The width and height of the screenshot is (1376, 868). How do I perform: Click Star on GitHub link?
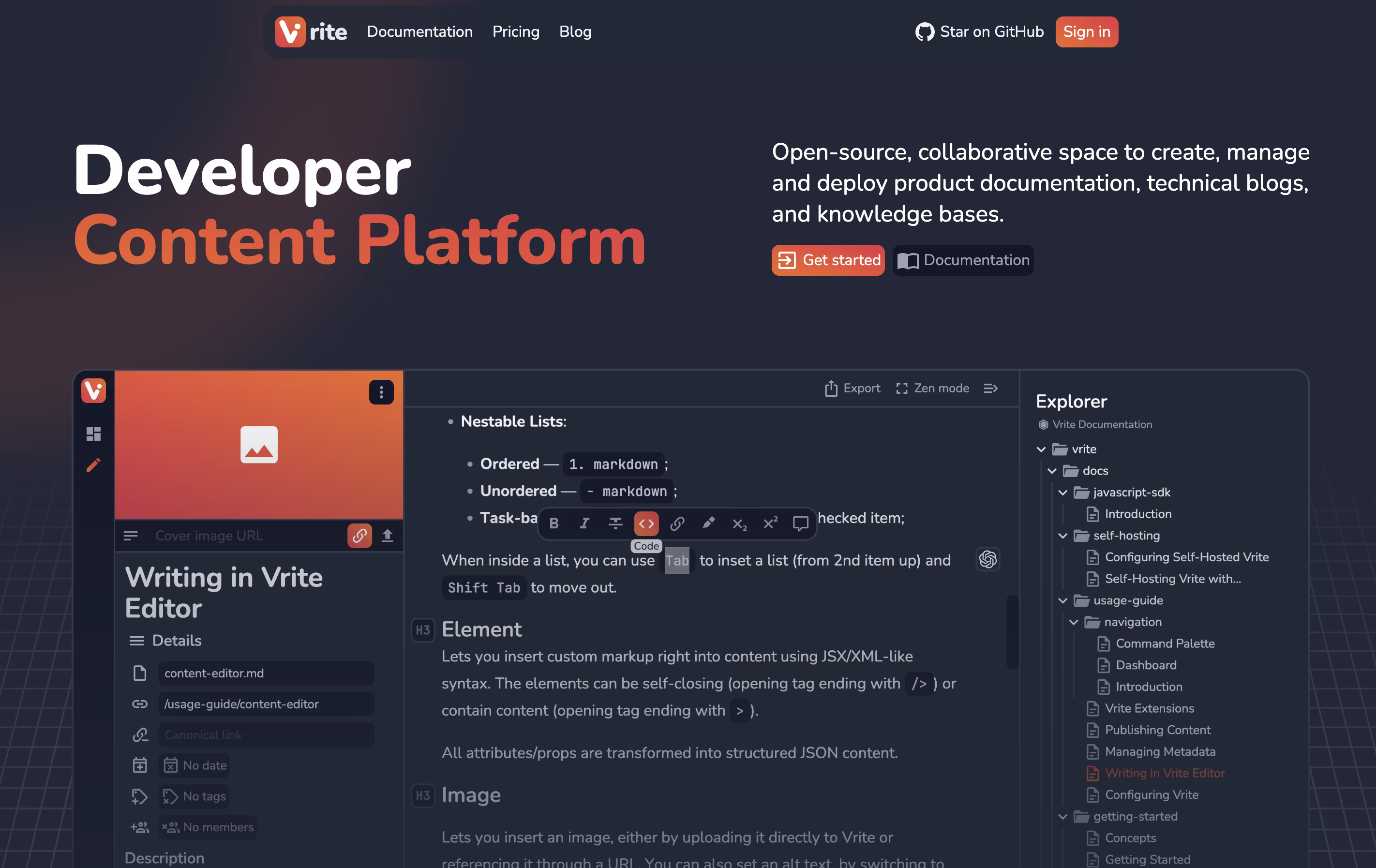(979, 31)
